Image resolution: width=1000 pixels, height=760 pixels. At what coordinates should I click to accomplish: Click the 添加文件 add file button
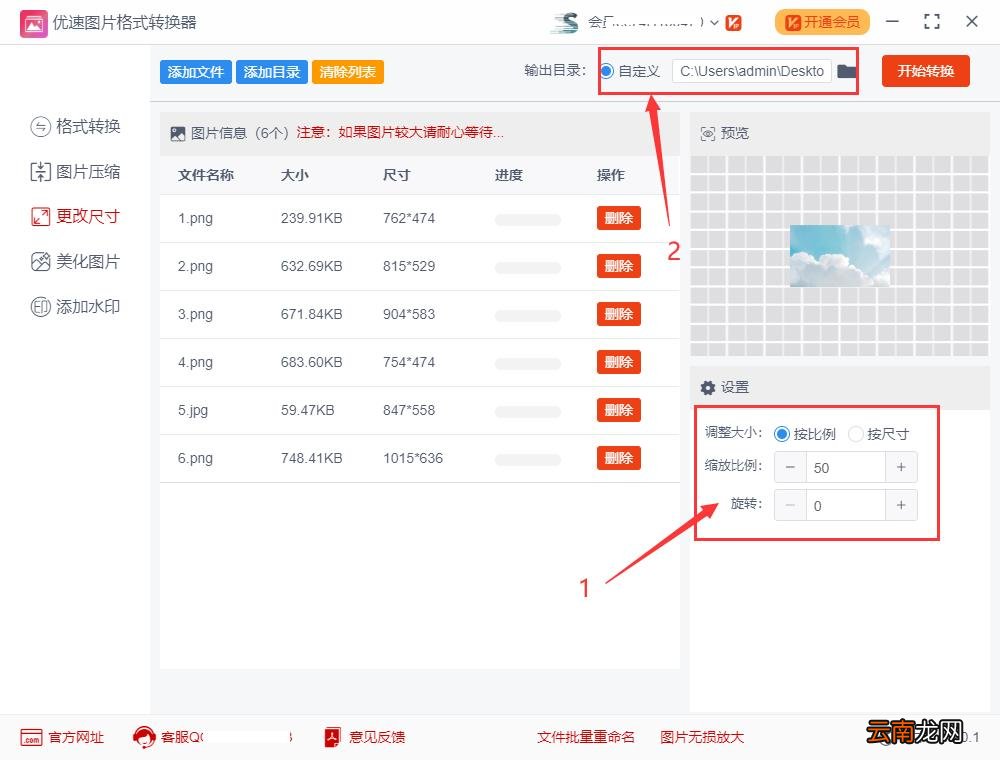click(196, 72)
